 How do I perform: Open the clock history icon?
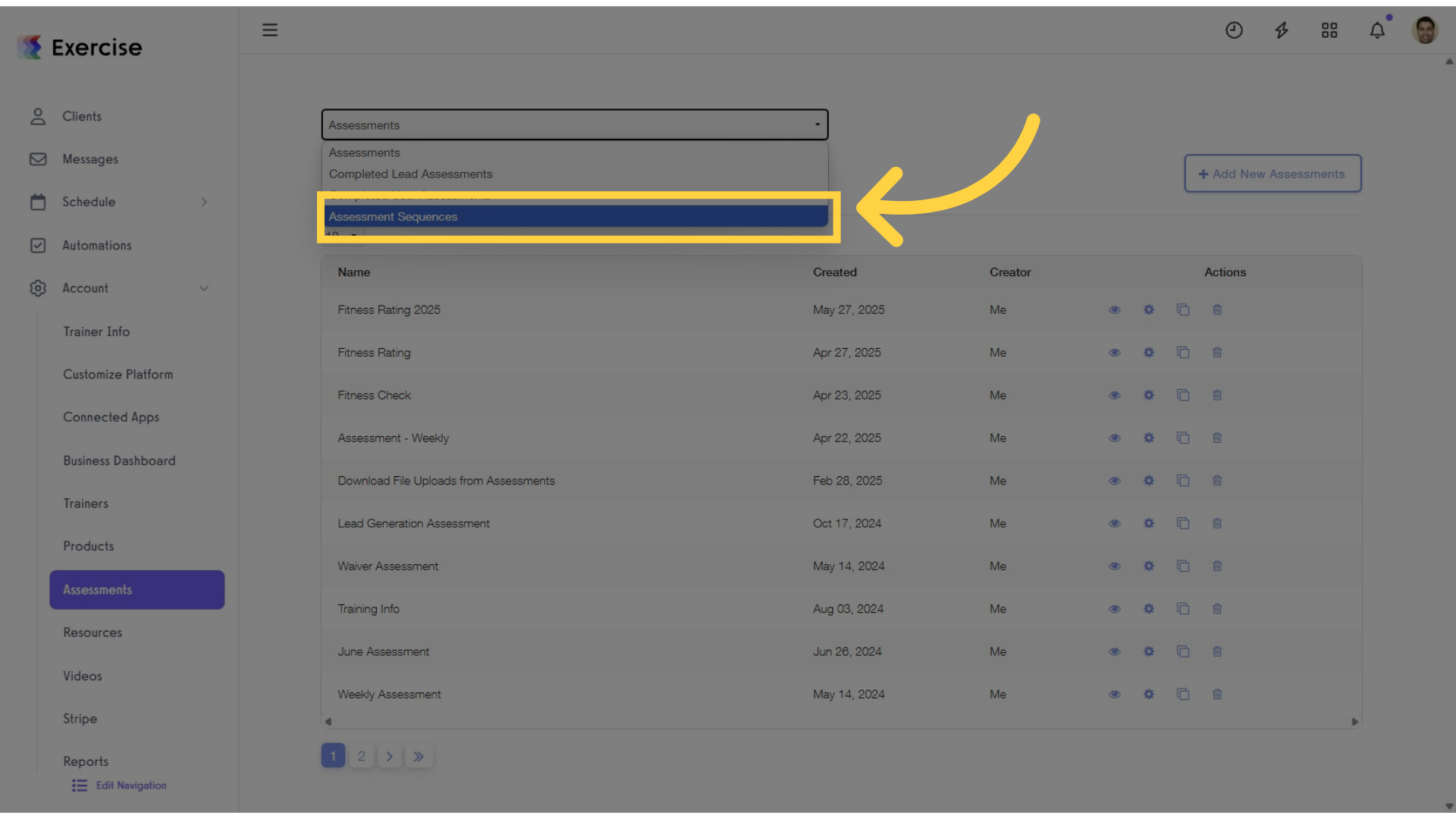tap(1234, 30)
